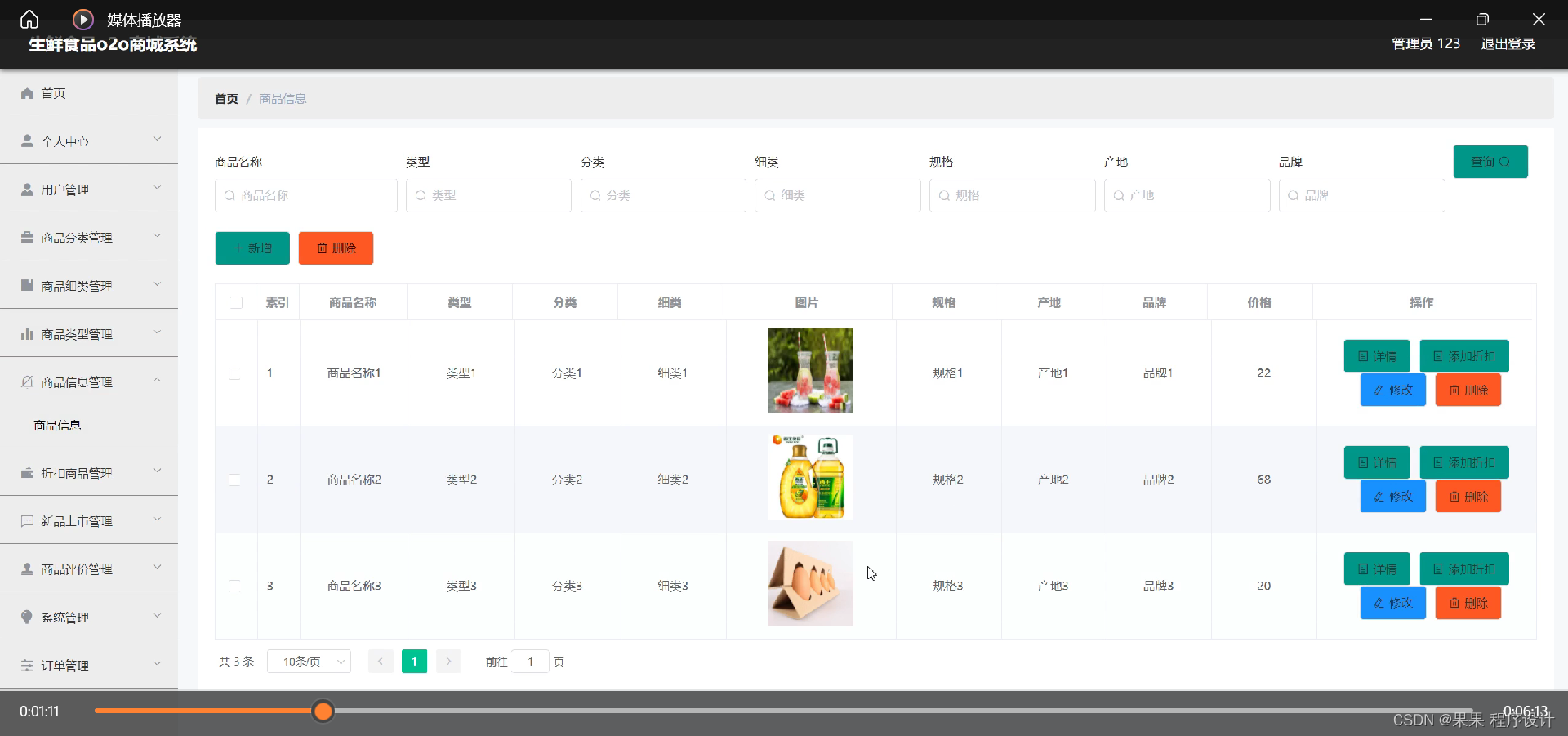Open the 媒体播放器 player icon
1568x736 pixels.
82,19
